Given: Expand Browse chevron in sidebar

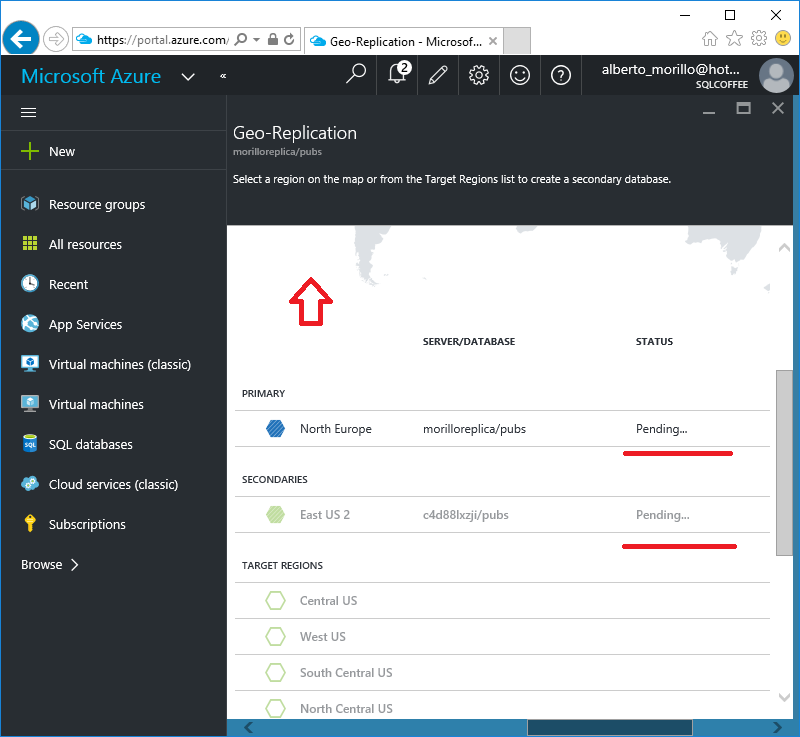Looking at the screenshot, I should click(x=75, y=564).
